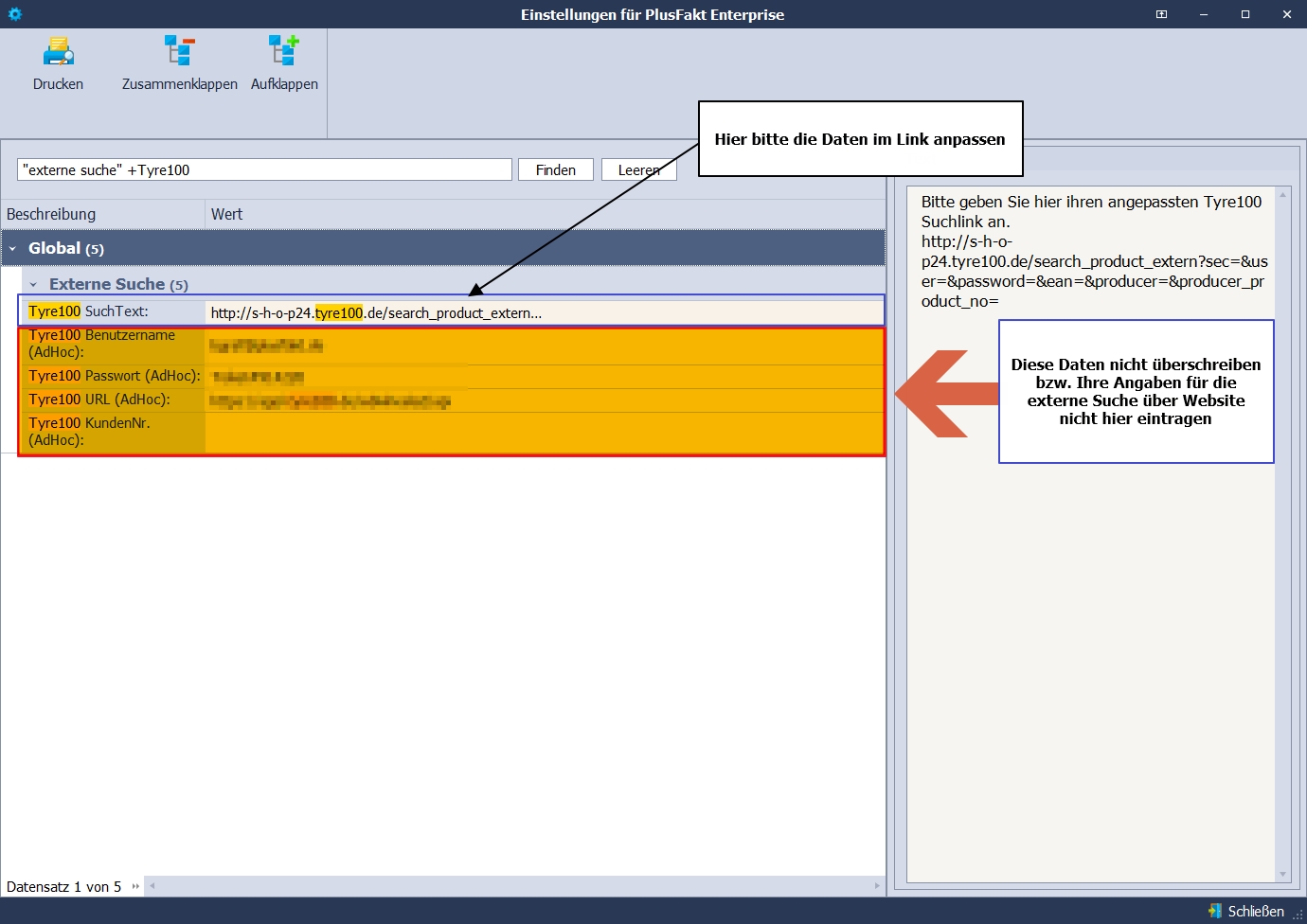Select Tyre100 KundenNr. (AdHoc) row
The height and width of the screenshot is (924, 1307).
pos(112,432)
